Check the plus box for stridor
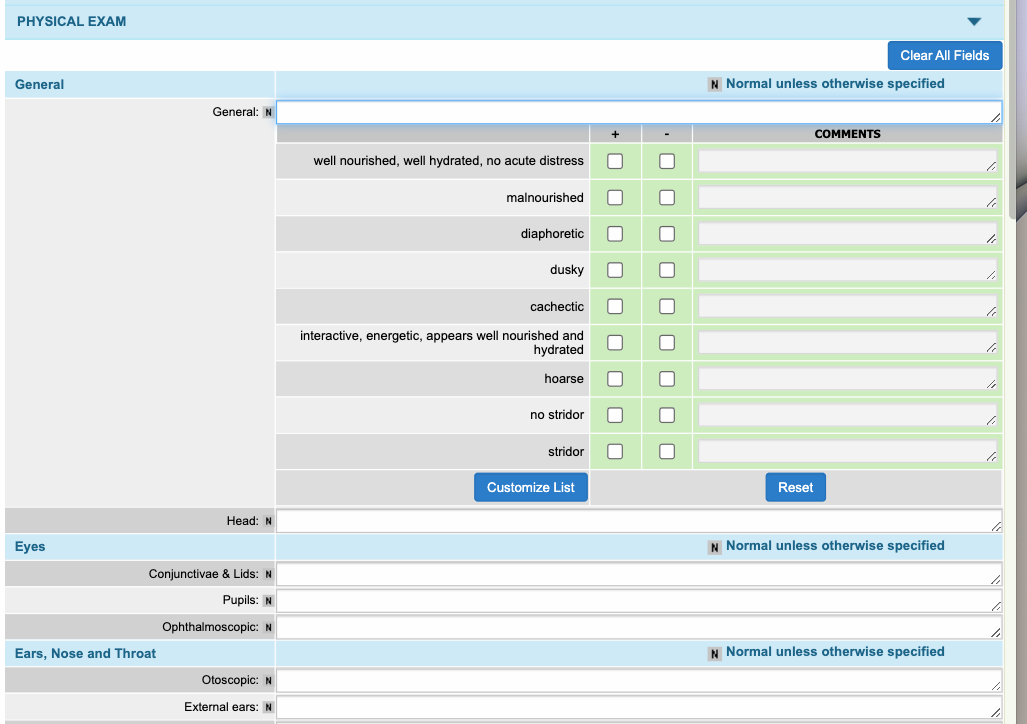 tap(615, 452)
